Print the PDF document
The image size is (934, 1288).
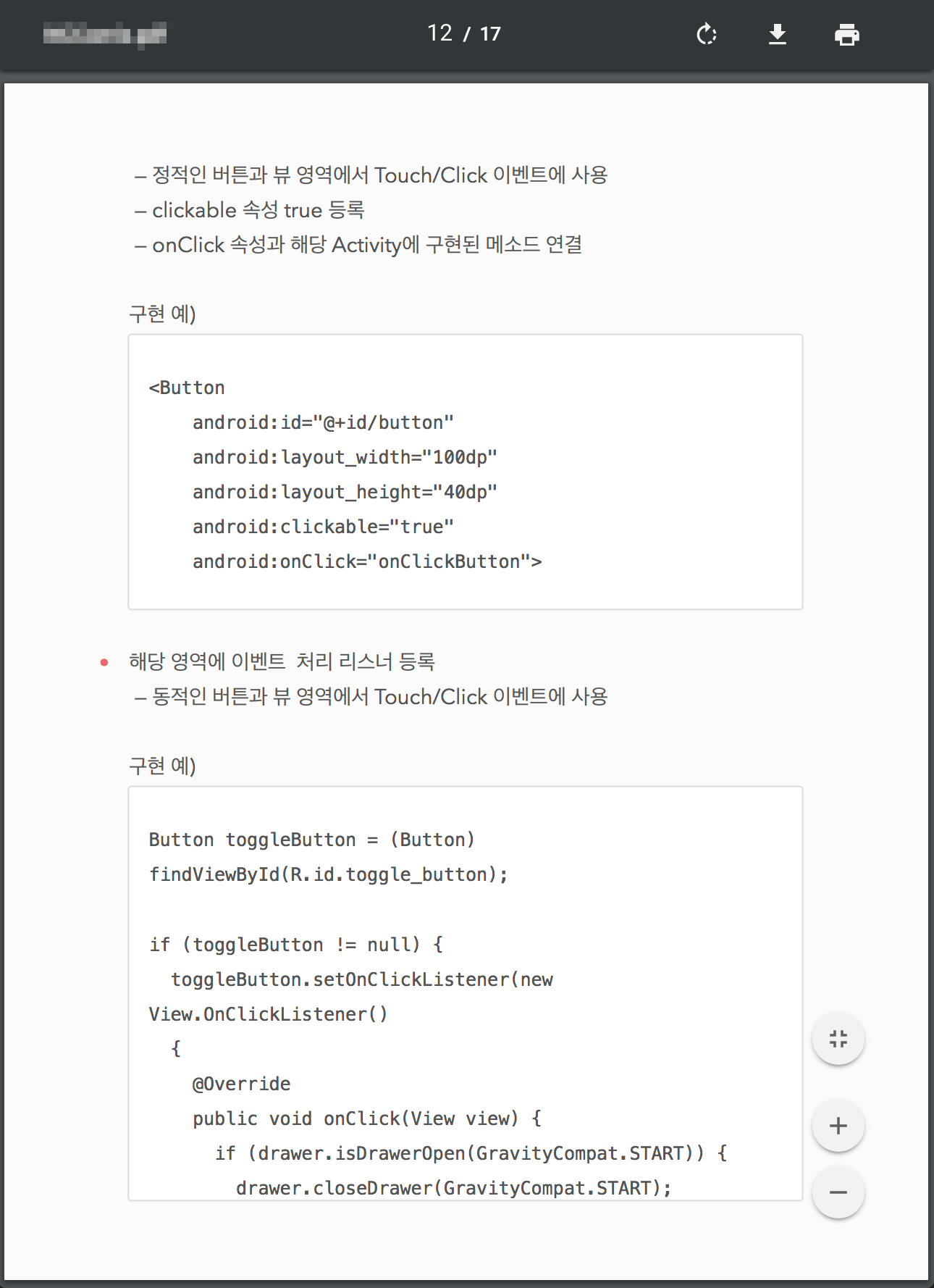pyautogui.click(x=846, y=34)
